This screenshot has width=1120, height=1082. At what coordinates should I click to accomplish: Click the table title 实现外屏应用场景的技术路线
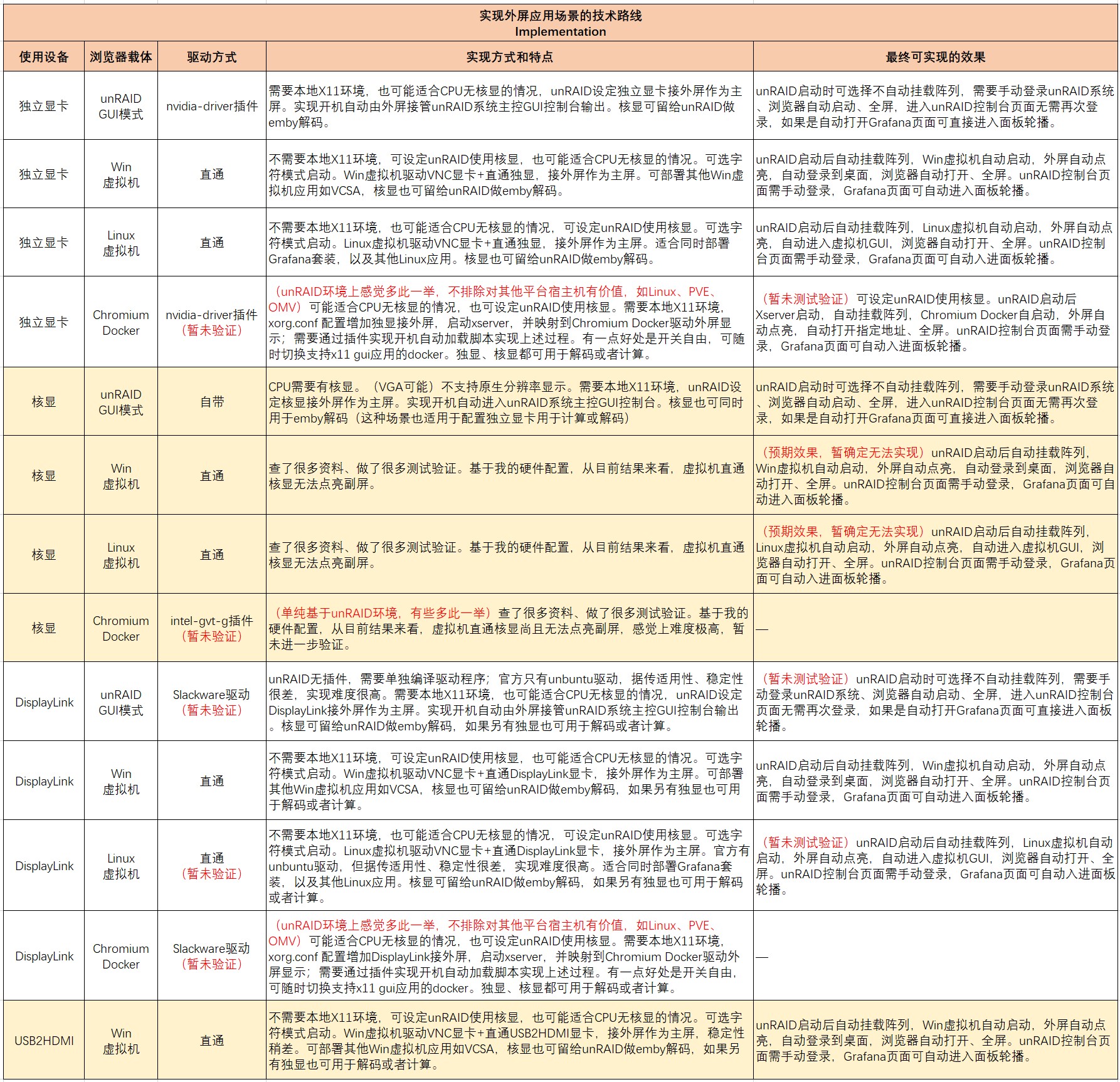[x=560, y=16]
